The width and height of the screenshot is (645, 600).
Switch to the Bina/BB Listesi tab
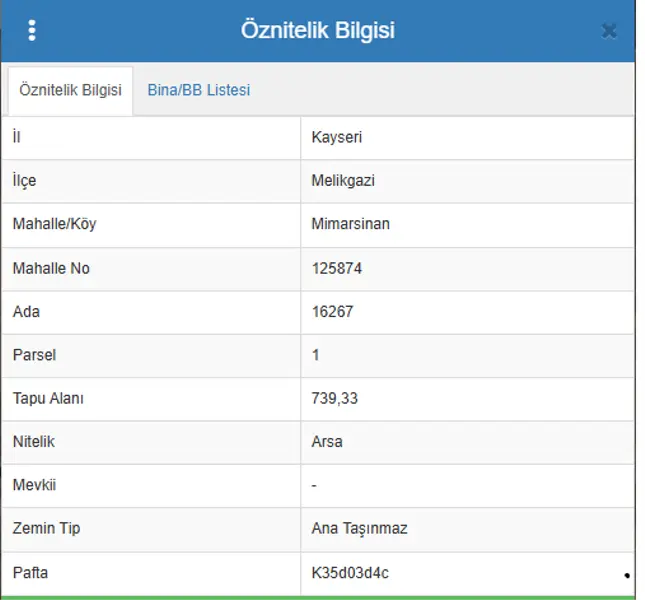pos(199,90)
